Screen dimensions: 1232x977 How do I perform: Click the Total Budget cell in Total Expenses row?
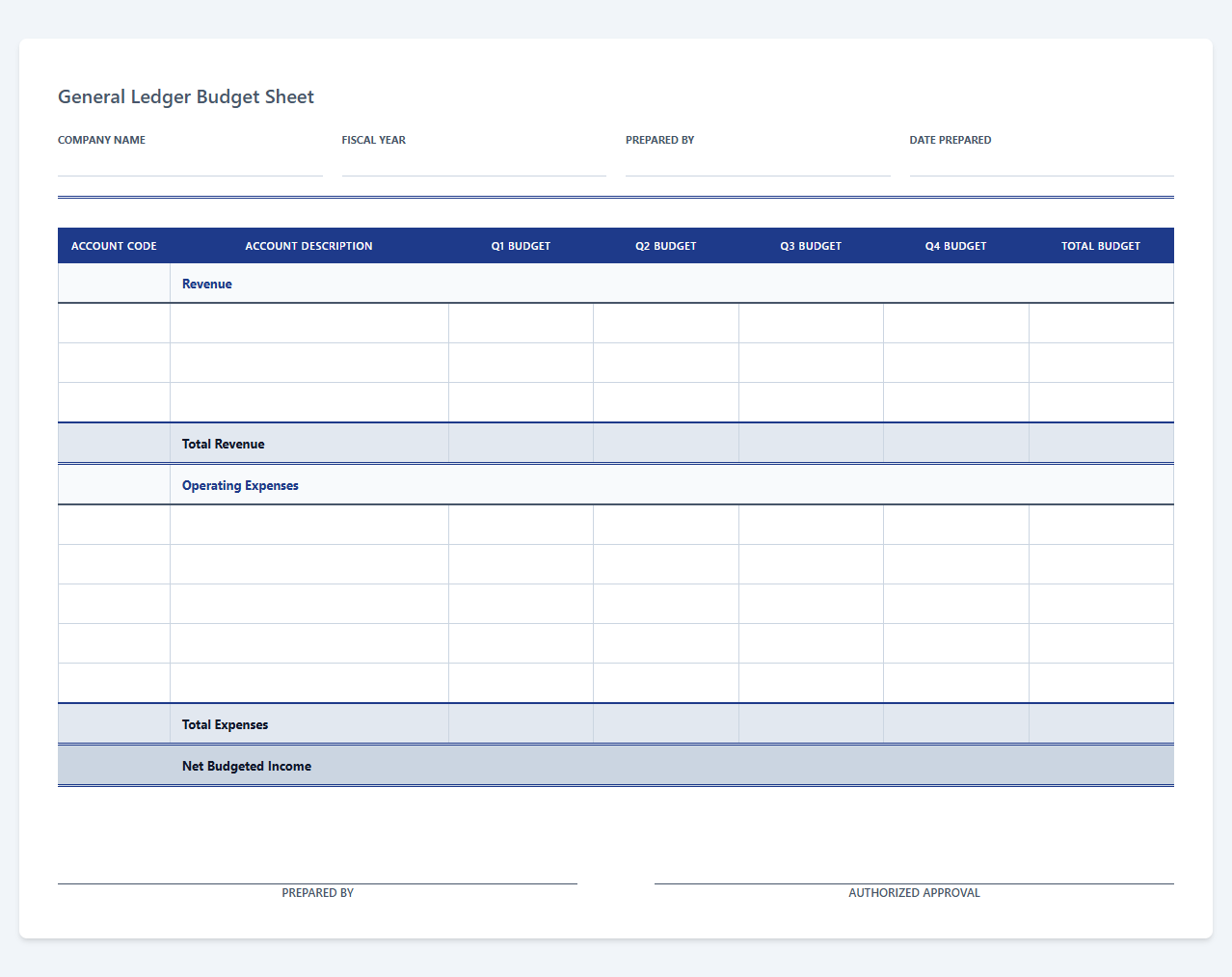[1101, 723]
